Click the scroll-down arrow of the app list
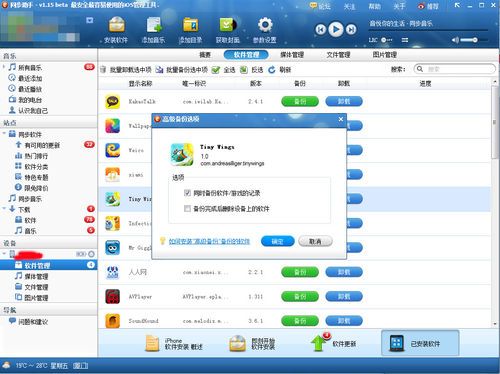500x374 pixels. tap(495, 324)
